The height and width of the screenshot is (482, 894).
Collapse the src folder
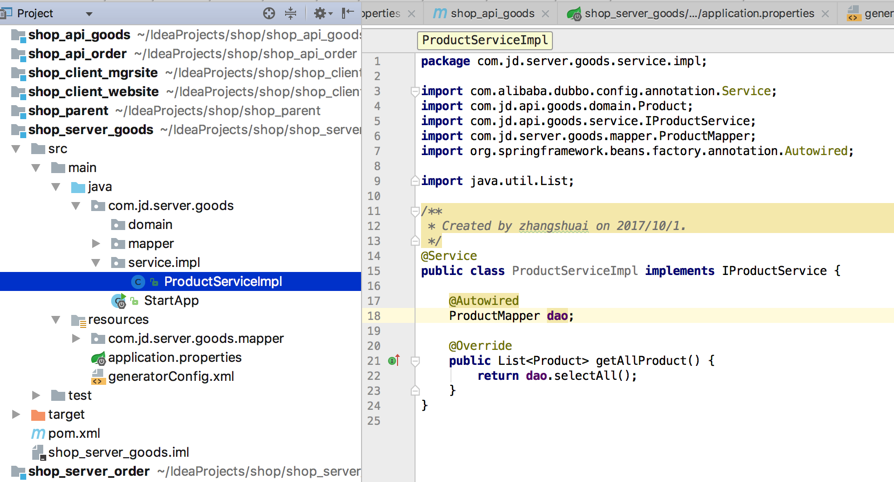click(x=16, y=149)
